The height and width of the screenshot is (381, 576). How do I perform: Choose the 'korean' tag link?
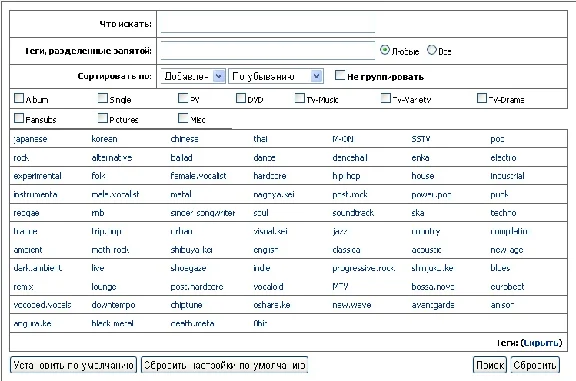pos(104,139)
